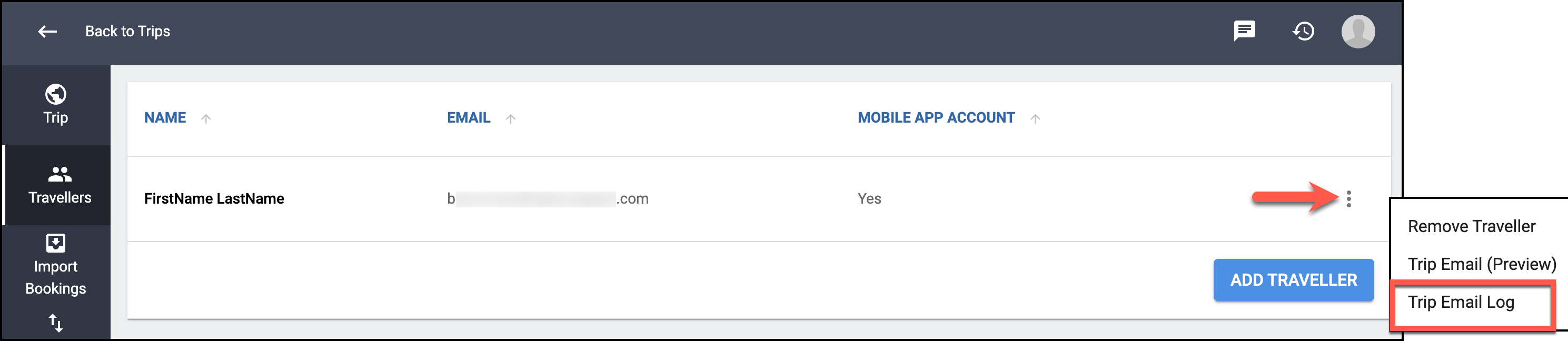Select Trip Email Log option

pos(1461,302)
